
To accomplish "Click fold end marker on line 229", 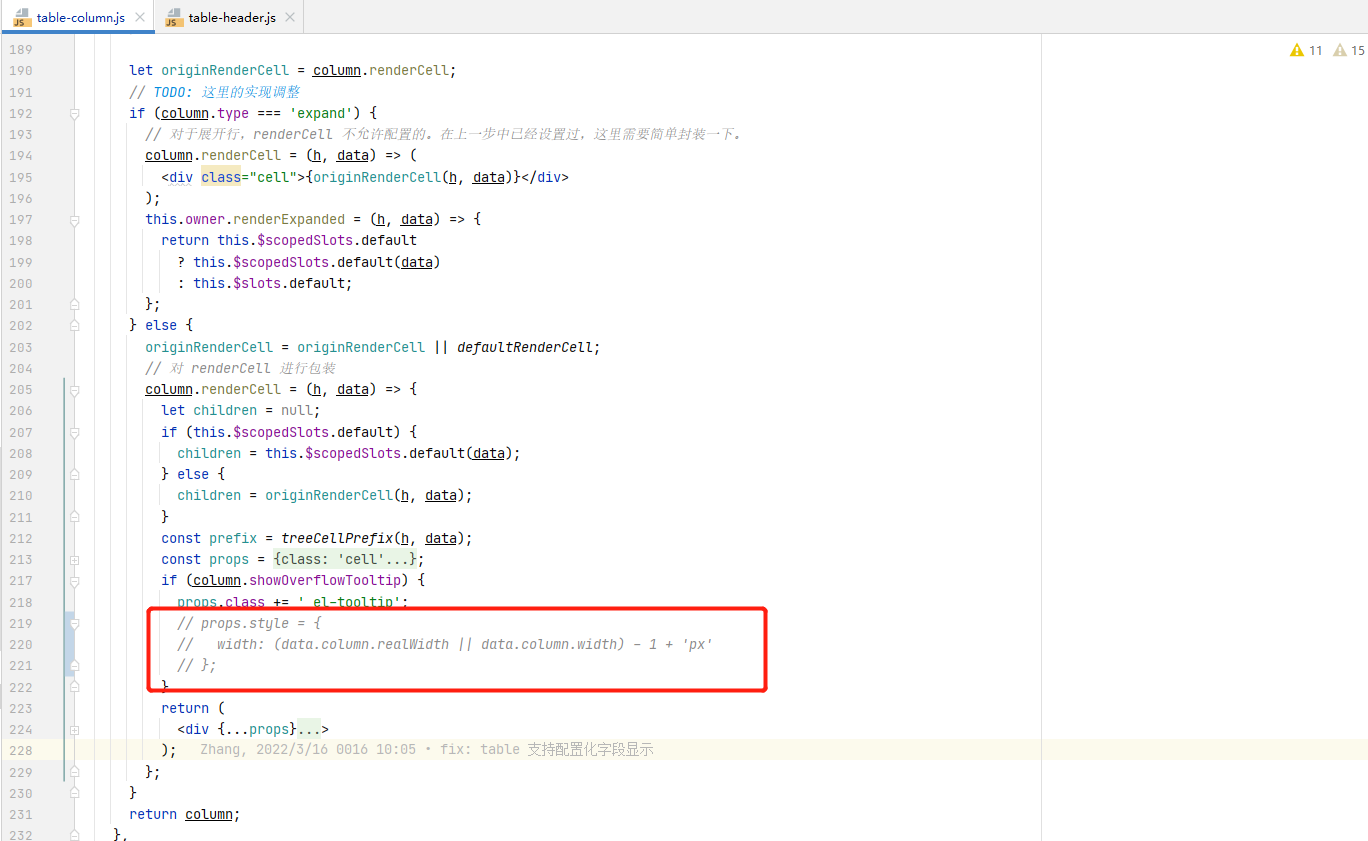I will point(74,771).
